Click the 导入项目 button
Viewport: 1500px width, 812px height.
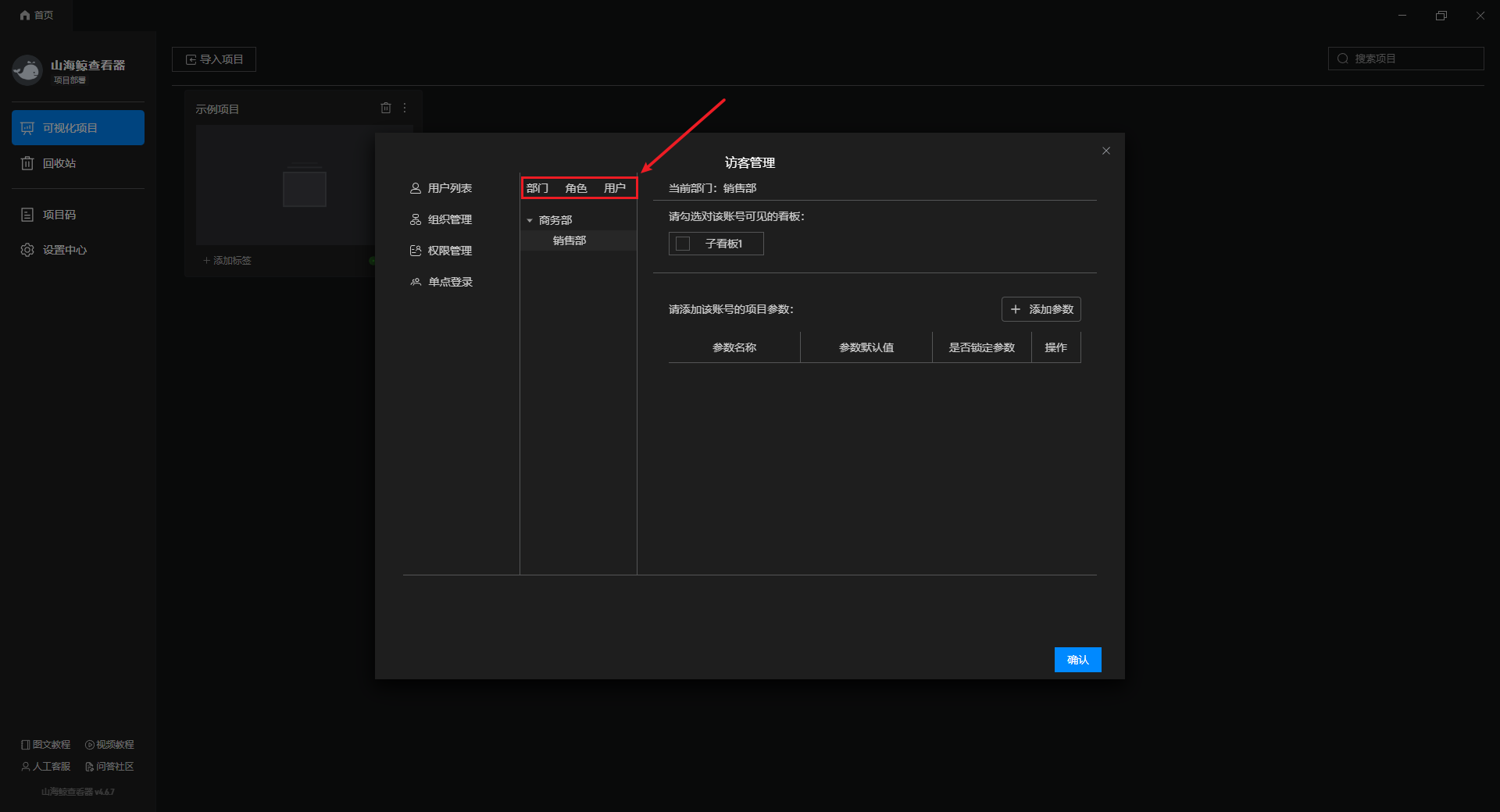pyautogui.click(x=214, y=59)
